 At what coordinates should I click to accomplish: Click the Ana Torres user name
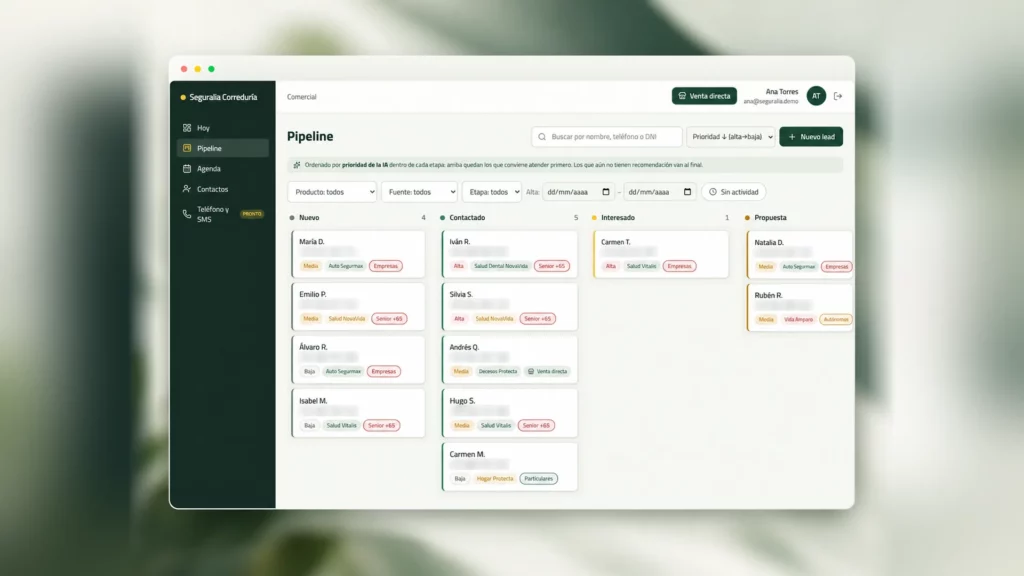[x=782, y=92]
